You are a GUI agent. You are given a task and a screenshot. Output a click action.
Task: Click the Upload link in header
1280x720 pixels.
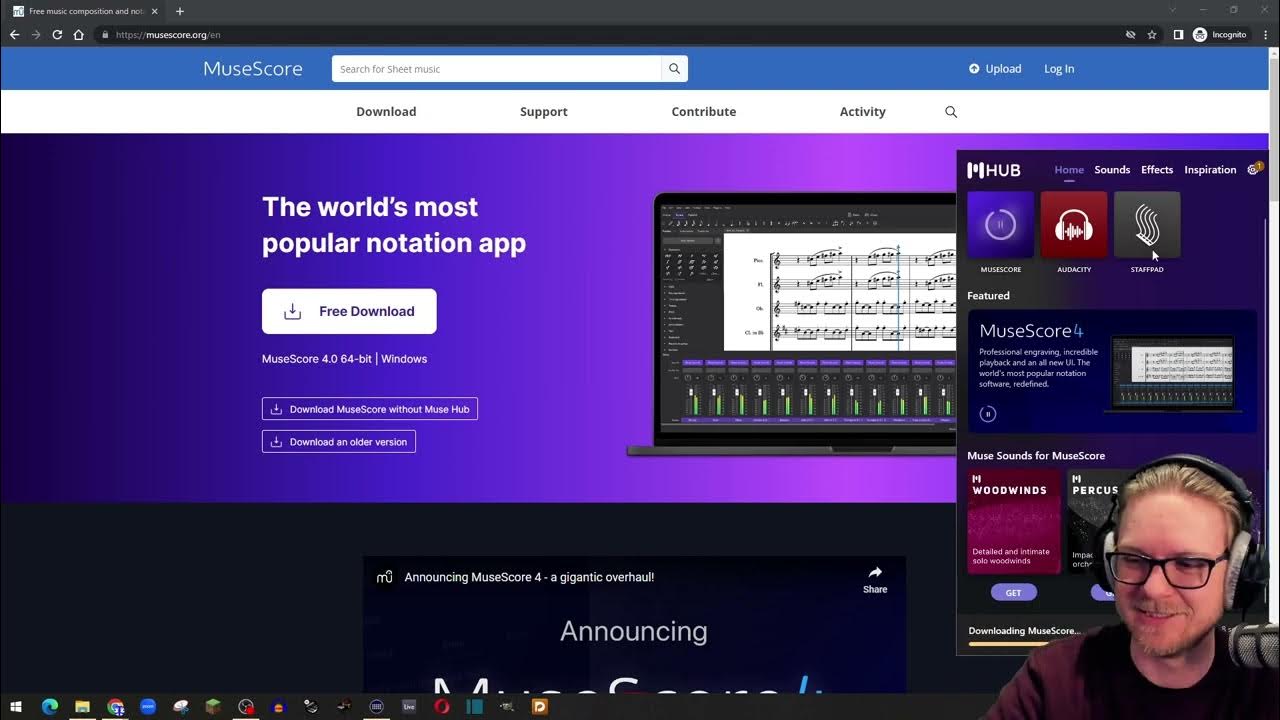pos(995,69)
